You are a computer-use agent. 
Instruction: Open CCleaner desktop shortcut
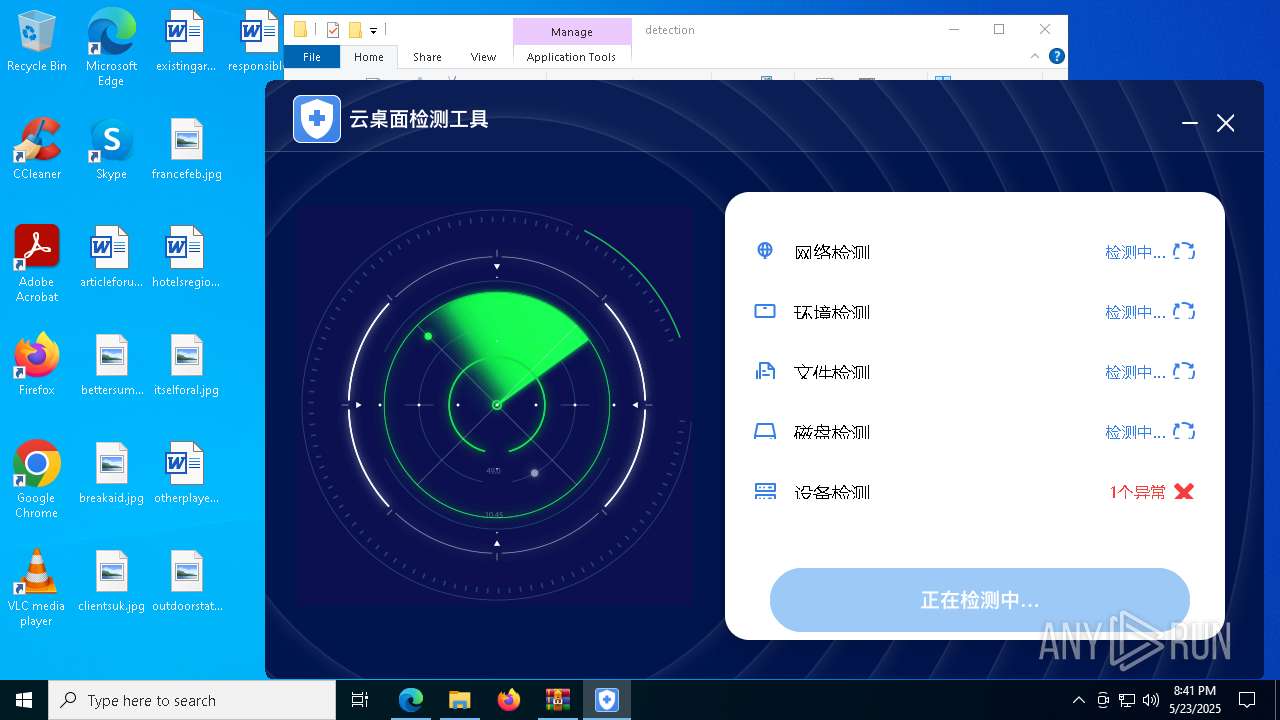(x=37, y=149)
